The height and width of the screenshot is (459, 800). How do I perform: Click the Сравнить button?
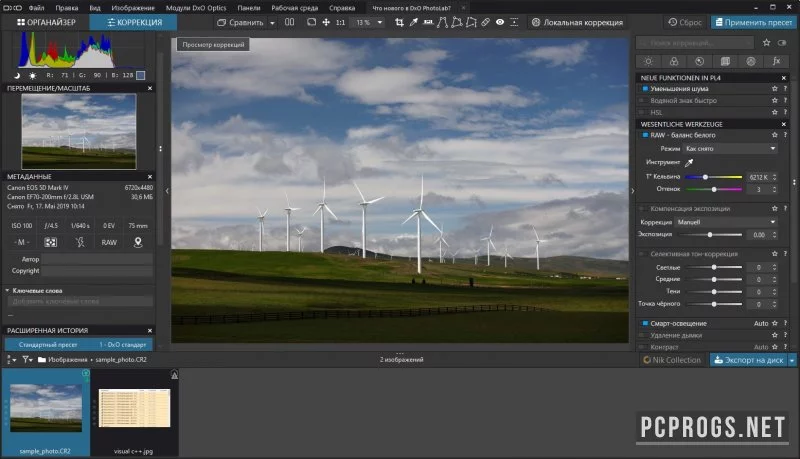tap(240, 22)
